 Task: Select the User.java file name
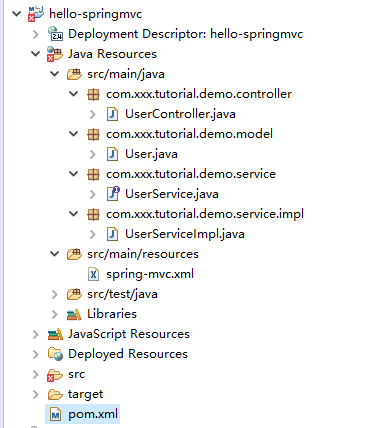point(151,154)
